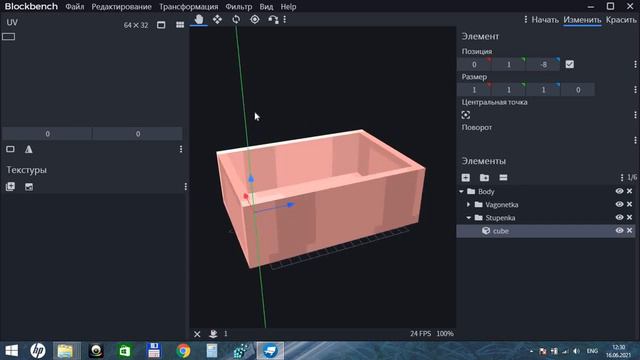This screenshot has height=360, width=640.
Task: Click the UV maximize rectangle icon
Action: click(x=10, y=149)
